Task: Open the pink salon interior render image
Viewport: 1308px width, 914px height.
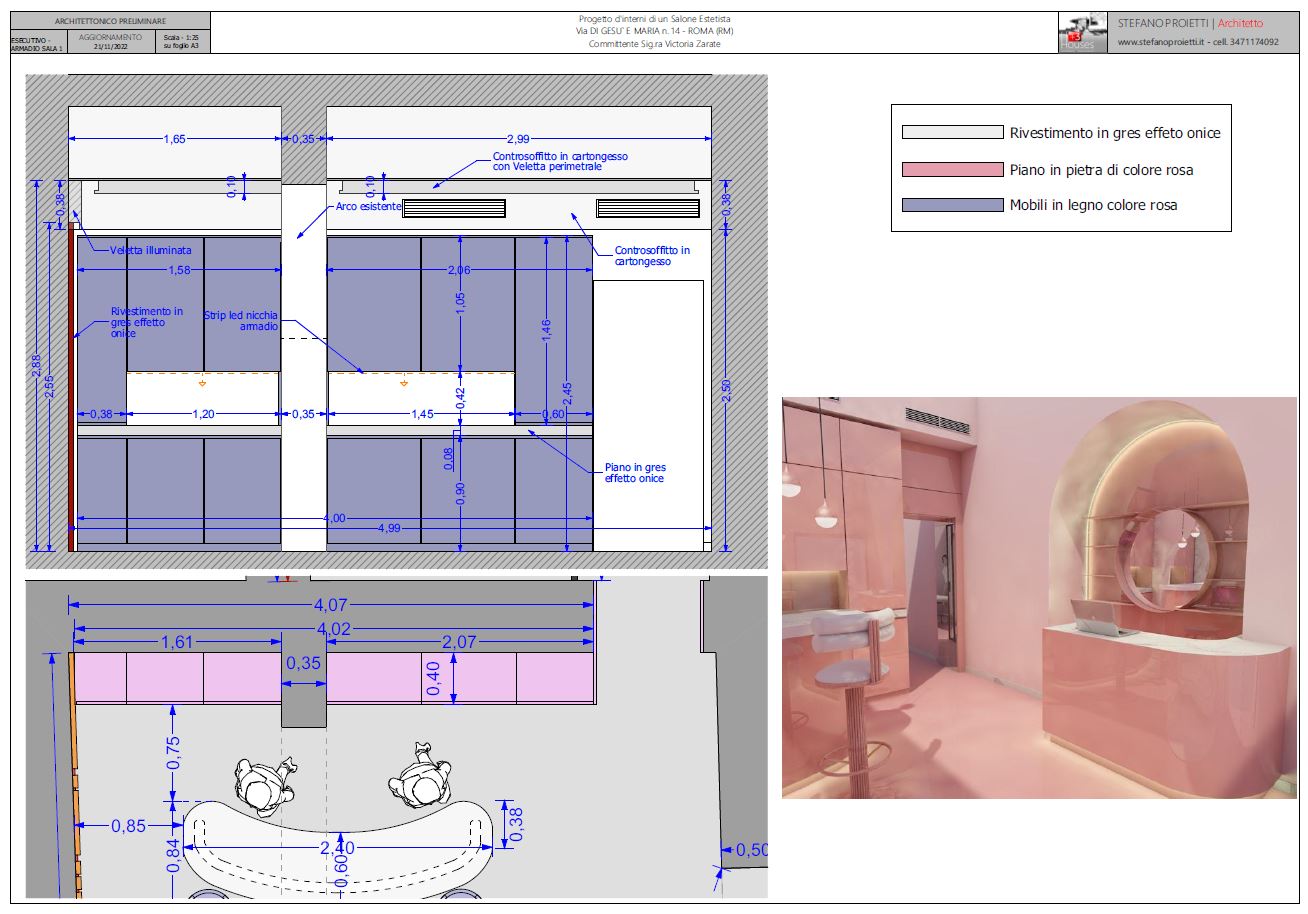Action: tap(1039, 597)
